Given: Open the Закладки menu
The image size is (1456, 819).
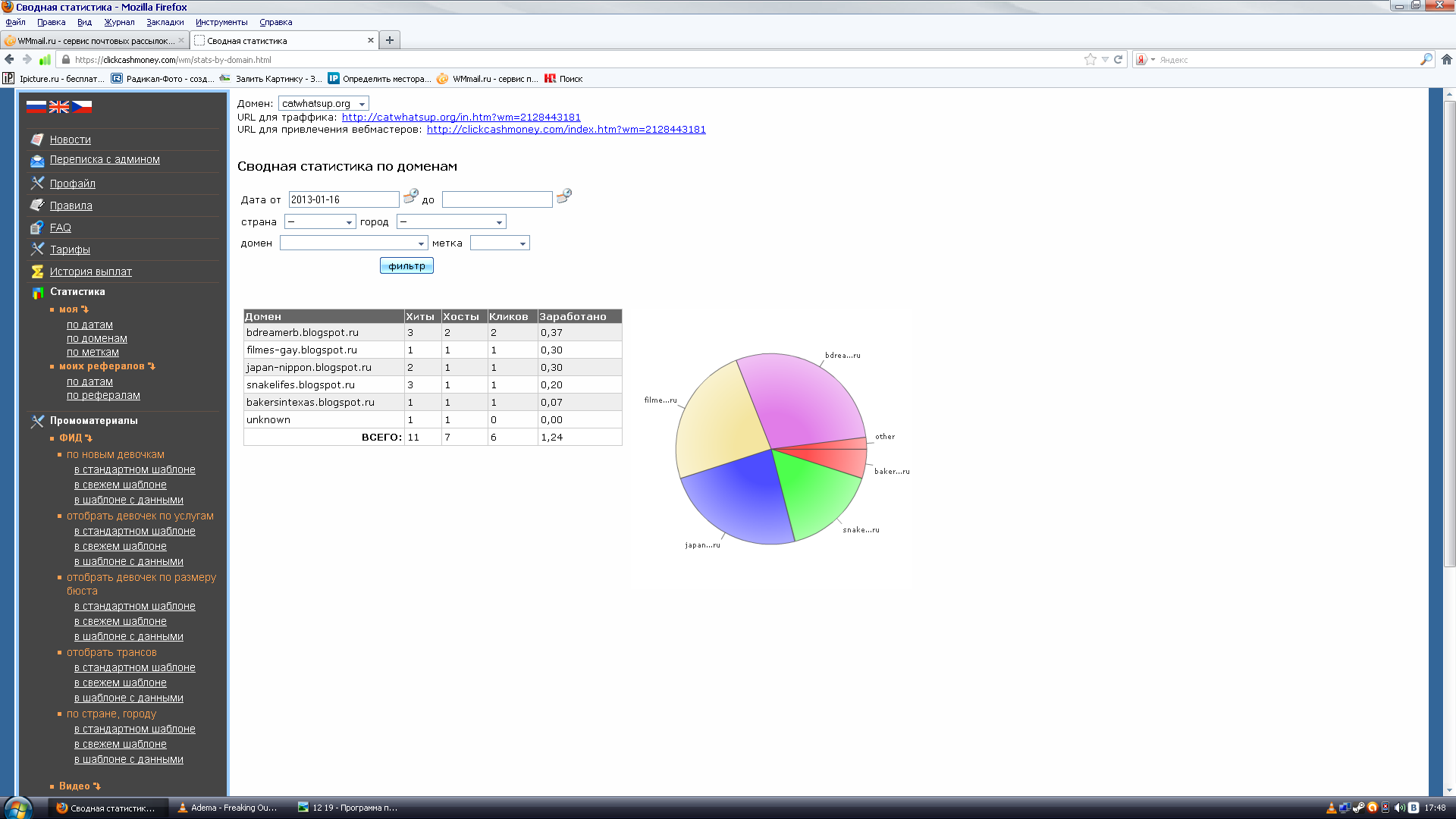Looking at the screenshot, I should (165, 22).
